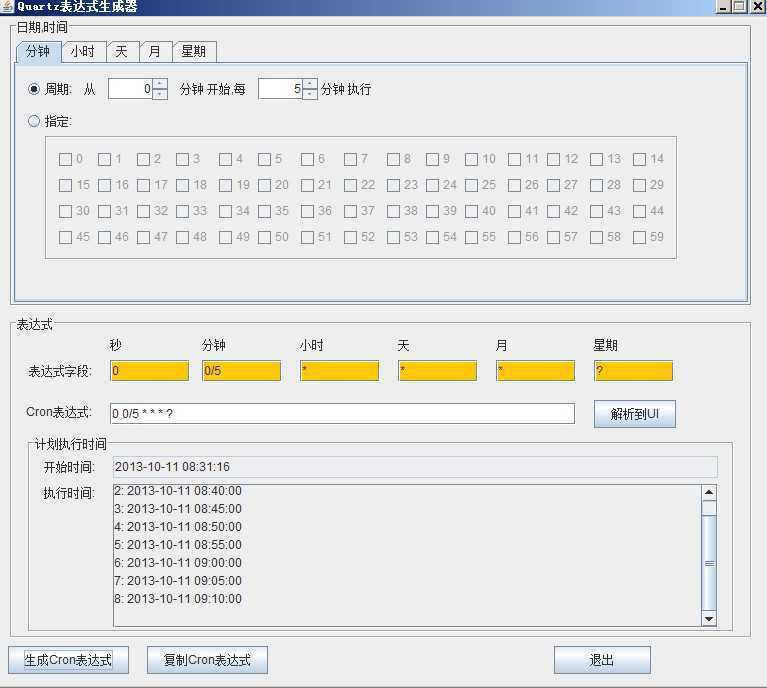Click the 小时 expression field
Viewport: 767px width, 688px height.
coord(339,370)
